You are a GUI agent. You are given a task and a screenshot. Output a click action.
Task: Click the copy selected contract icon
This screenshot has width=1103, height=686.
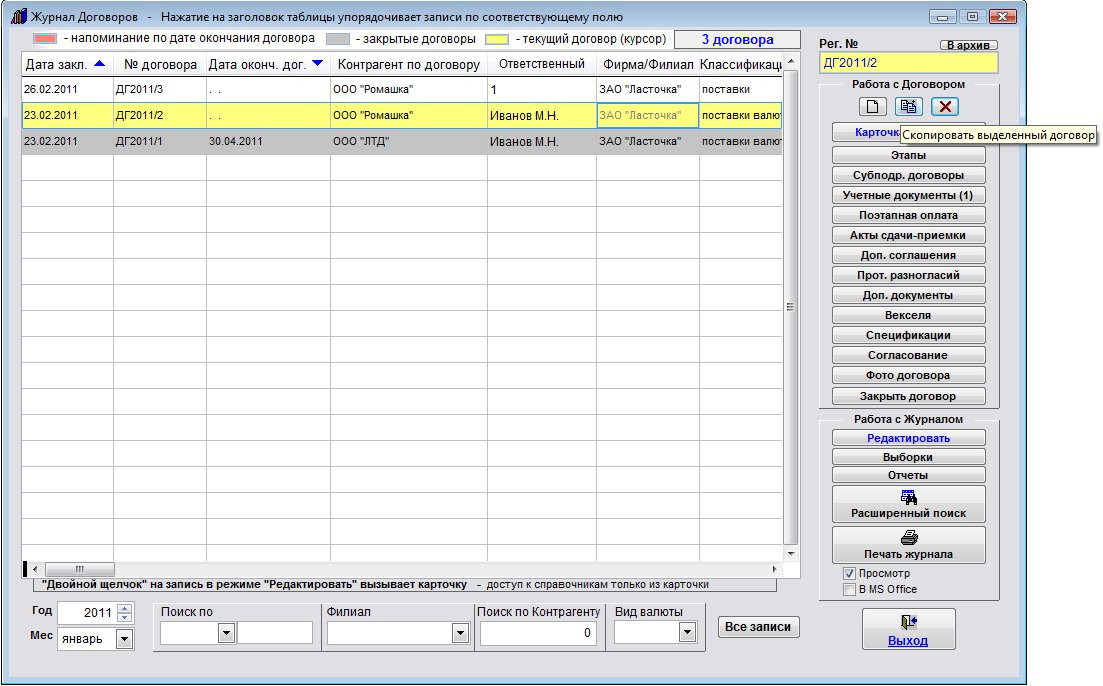pyautogui.click(x=909, y=107)
